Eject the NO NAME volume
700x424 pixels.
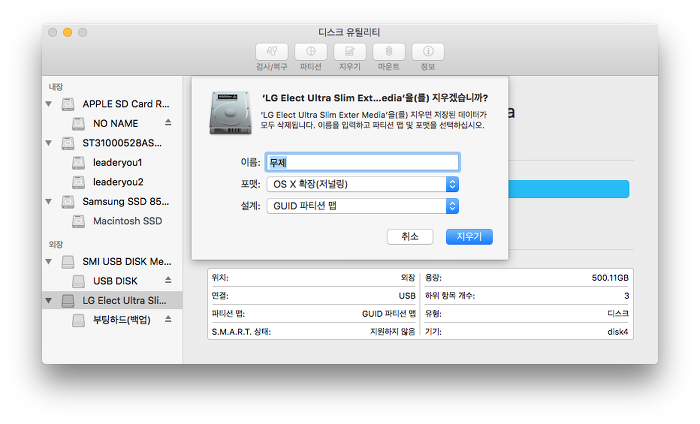click(168, 122)
